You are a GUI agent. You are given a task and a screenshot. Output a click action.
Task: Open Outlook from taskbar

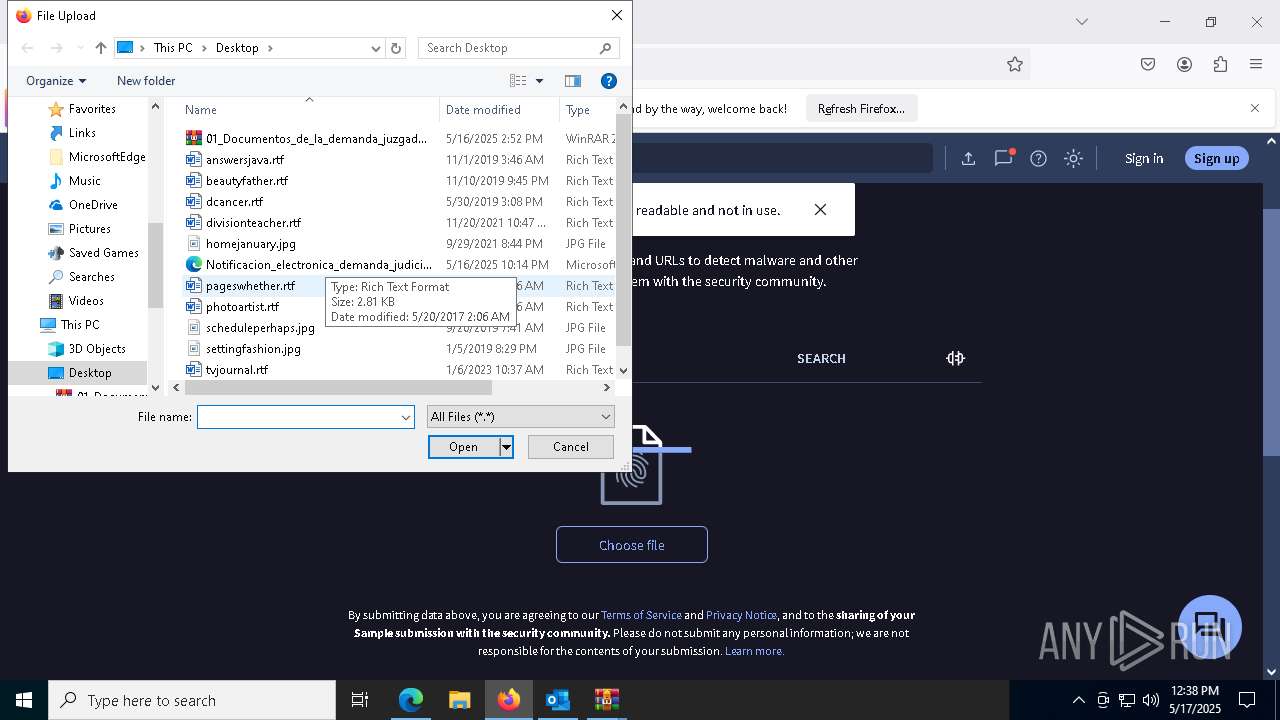tap(558, 700)
